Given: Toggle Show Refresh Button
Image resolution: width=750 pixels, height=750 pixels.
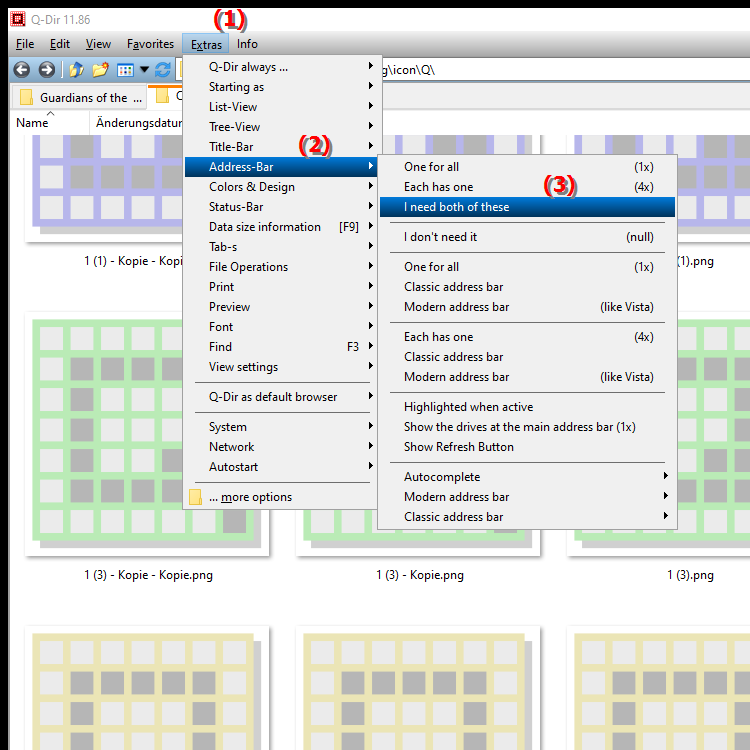Looking at the screenshot, I should [527, 447].
